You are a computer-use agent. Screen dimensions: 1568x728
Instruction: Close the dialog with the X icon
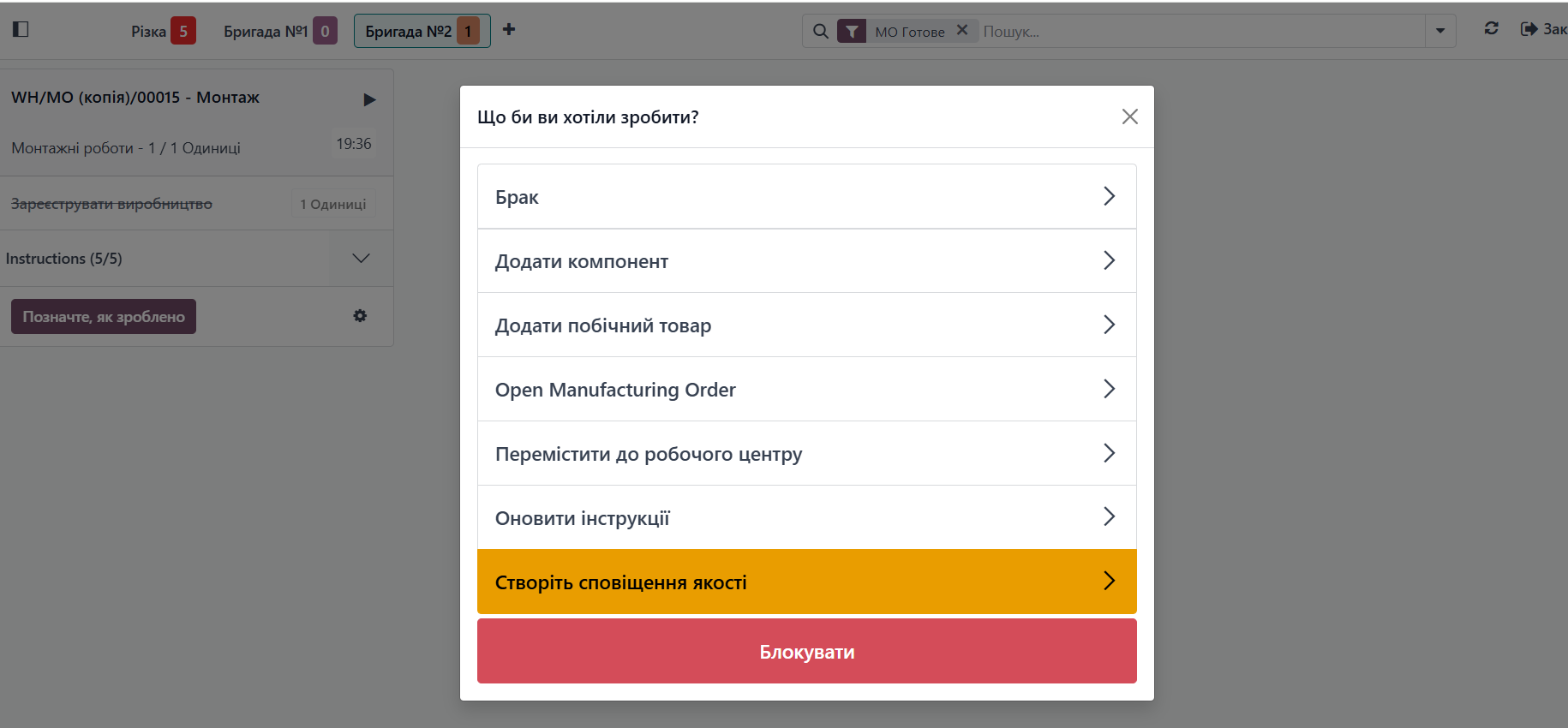pos(1129,116)
